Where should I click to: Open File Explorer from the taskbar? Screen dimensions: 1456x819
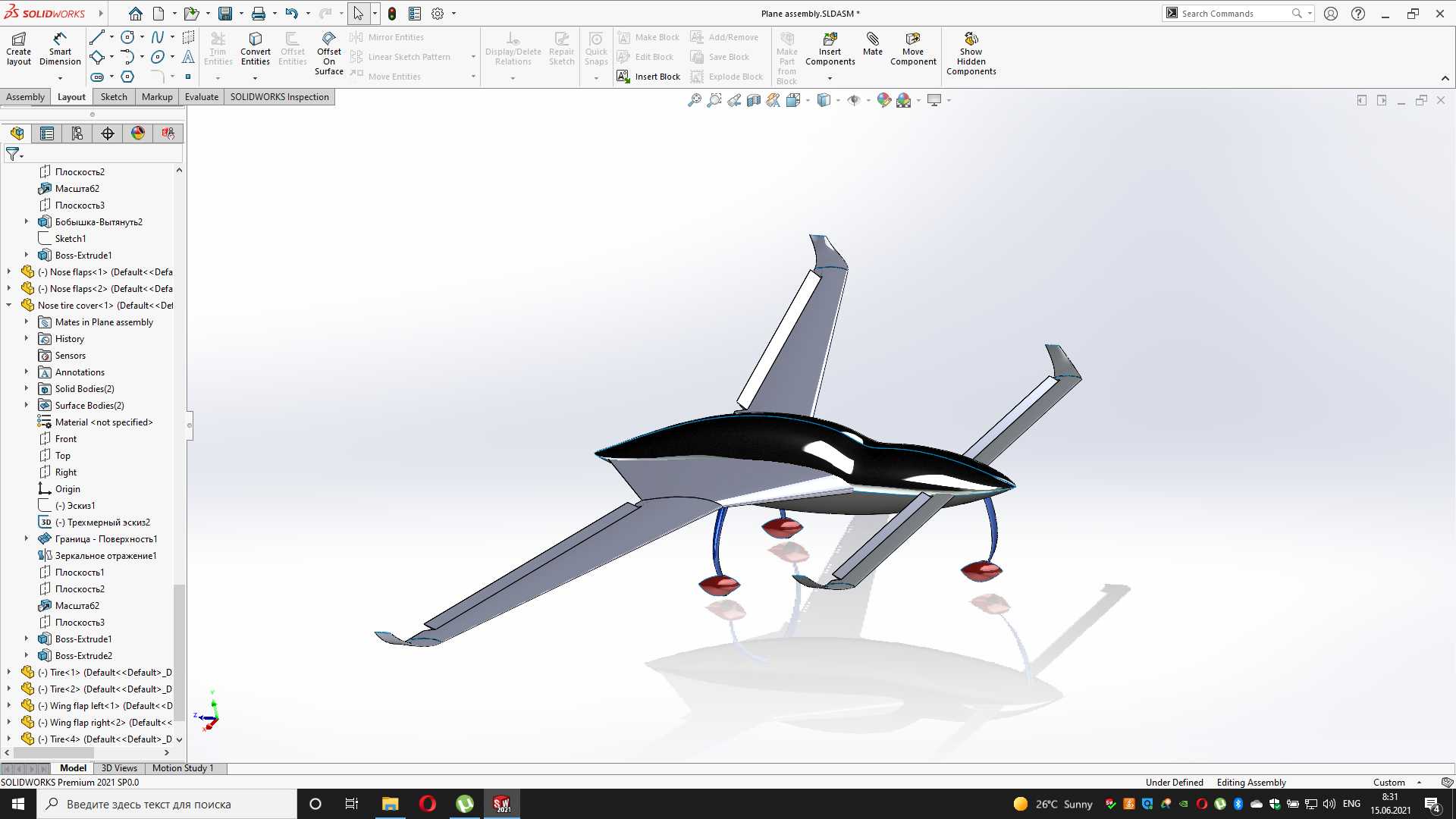pyautogui.click(x=390, y=804)
